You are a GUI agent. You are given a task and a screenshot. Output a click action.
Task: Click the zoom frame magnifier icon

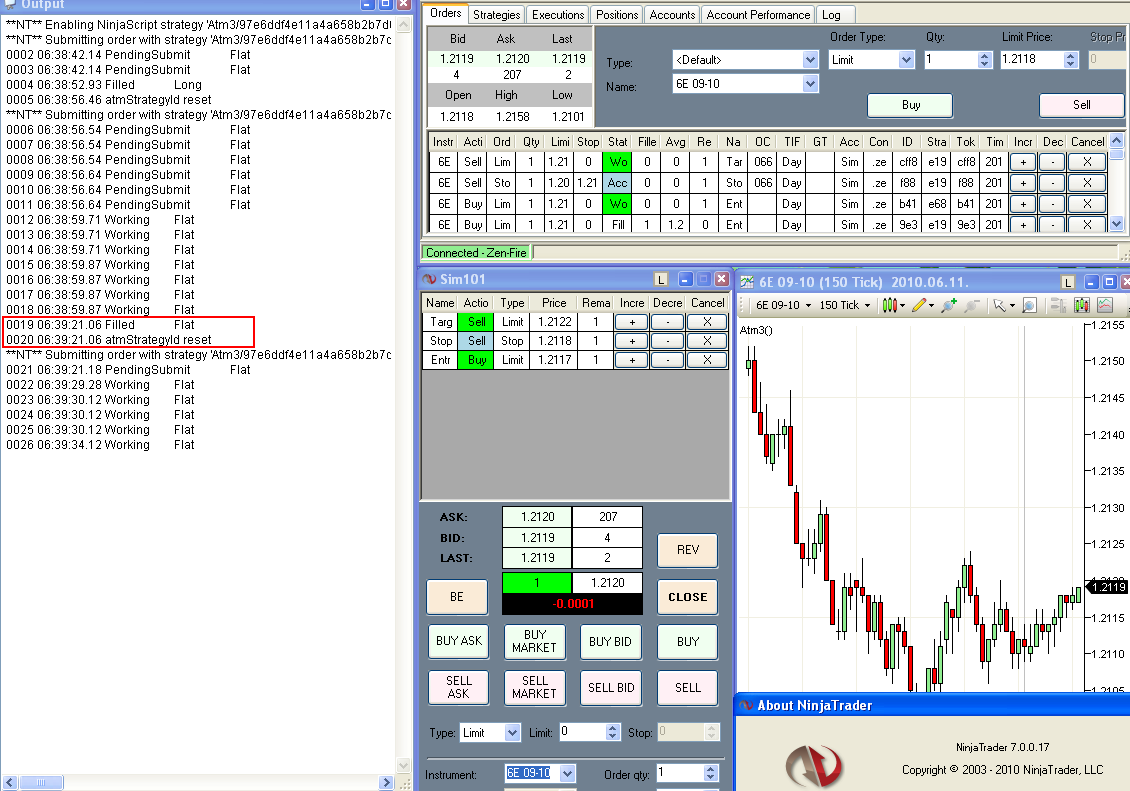(1029, 305)
